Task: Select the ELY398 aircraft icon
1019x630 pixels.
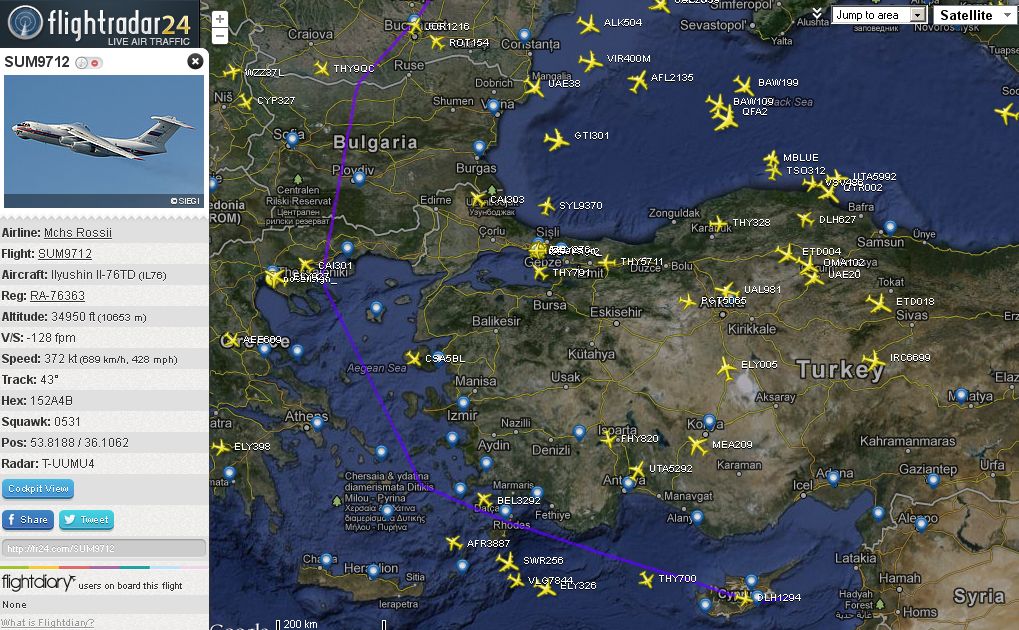Action: pos(222,447)
